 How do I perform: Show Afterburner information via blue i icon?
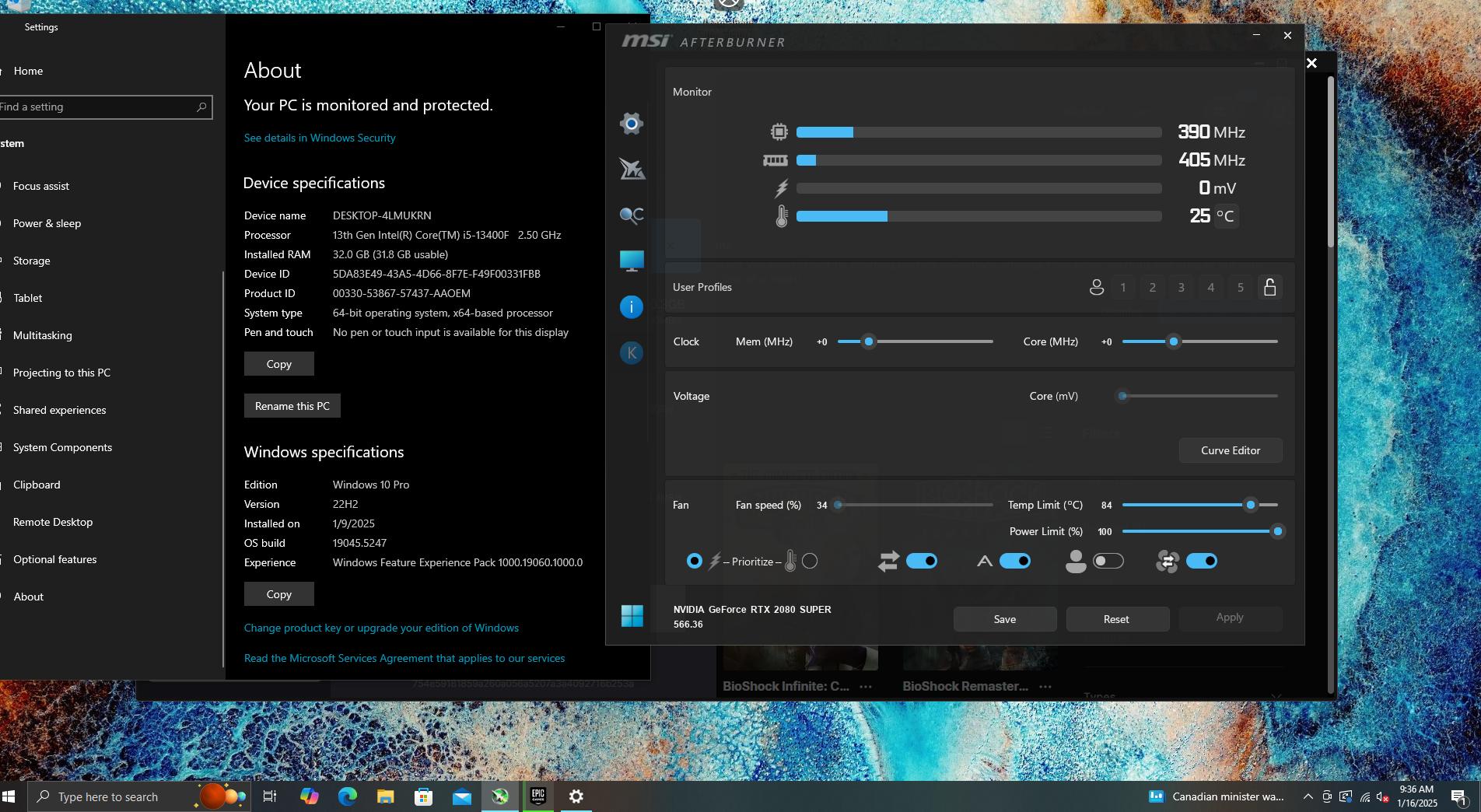(x=632, y=307)
